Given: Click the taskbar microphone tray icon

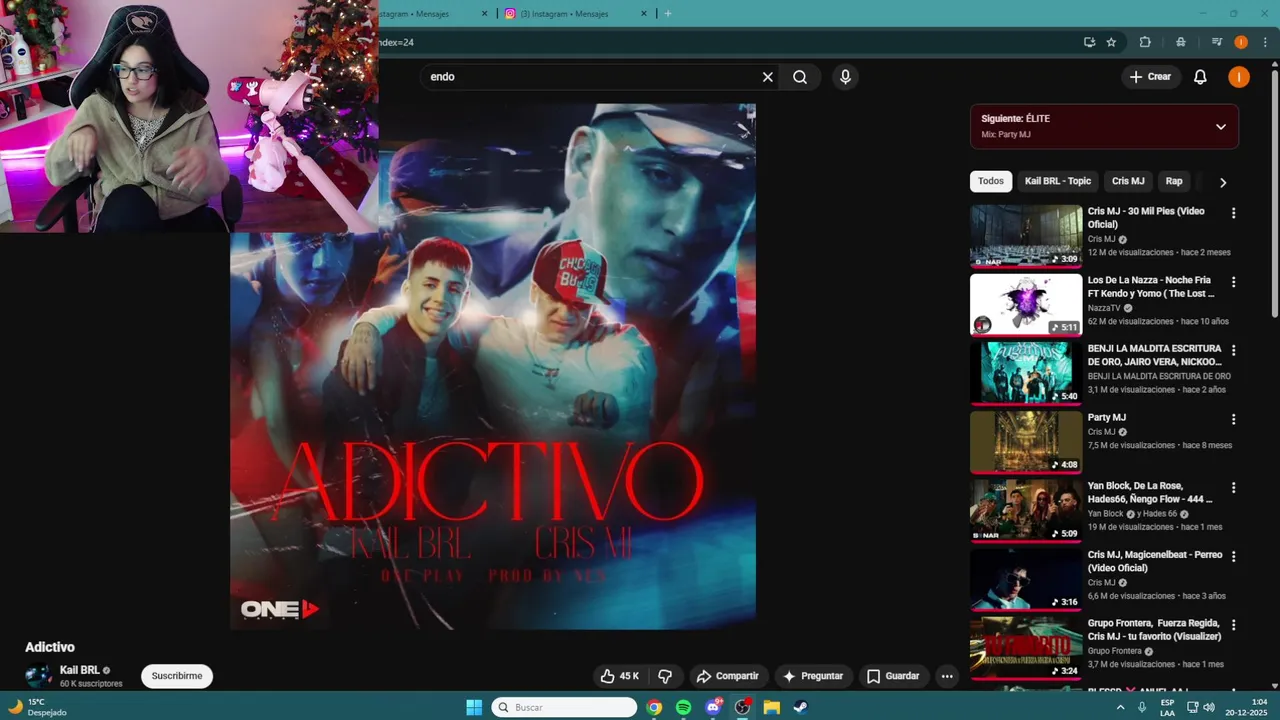Looking at the screenshot, I should [1142, 707].
